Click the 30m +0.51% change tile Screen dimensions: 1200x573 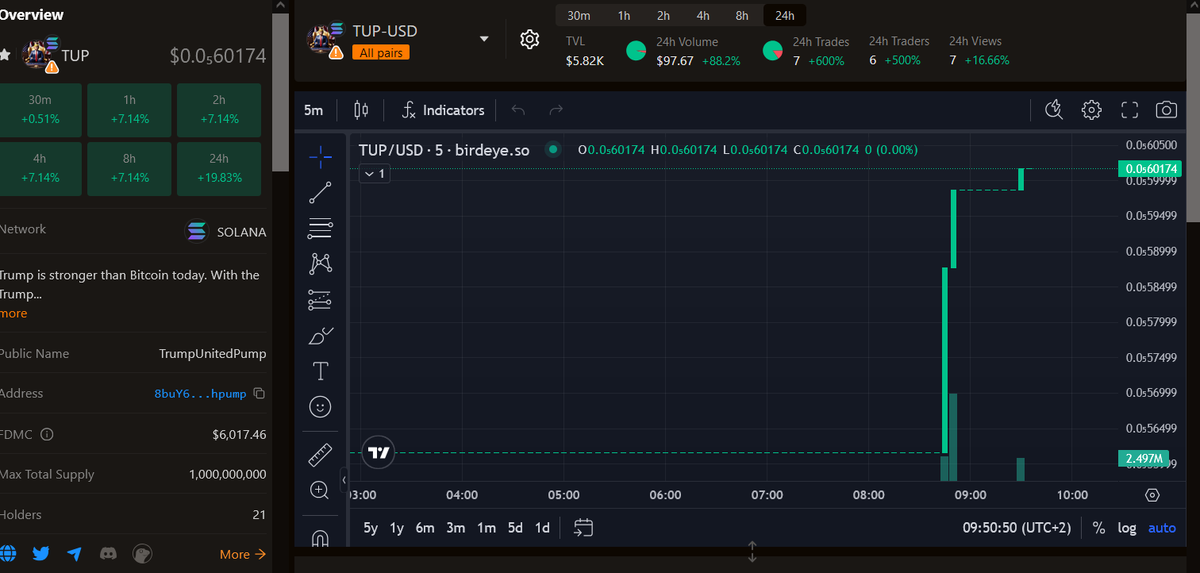point(40,109)
